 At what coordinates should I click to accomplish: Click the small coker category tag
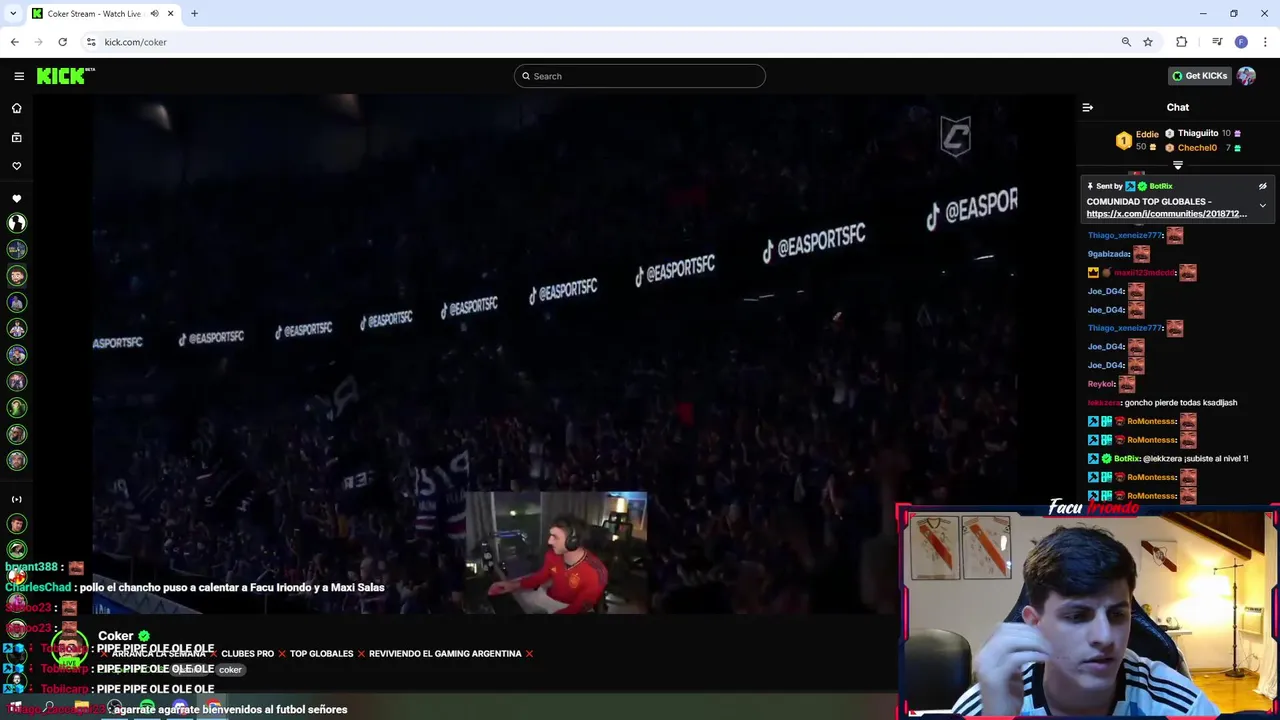point(231,670)
